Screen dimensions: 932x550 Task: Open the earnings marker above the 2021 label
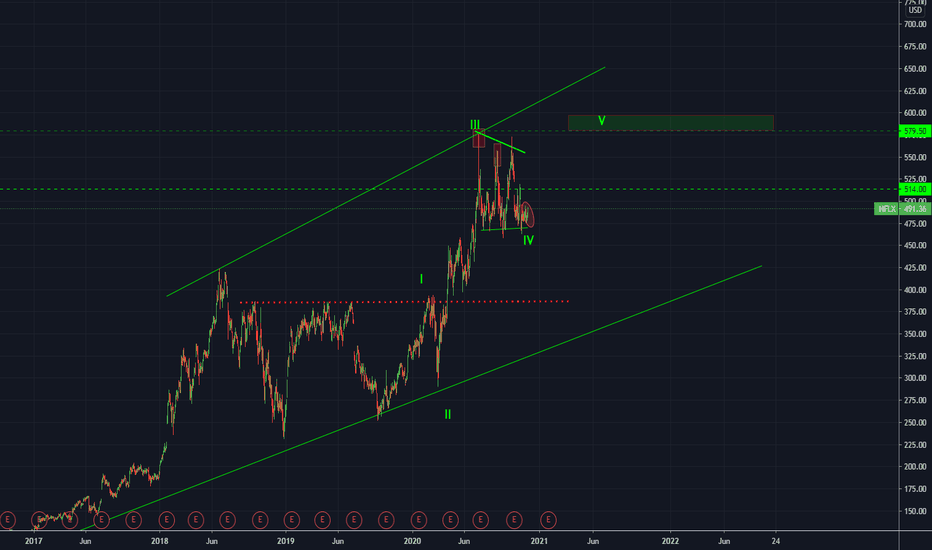click(548, 520)
